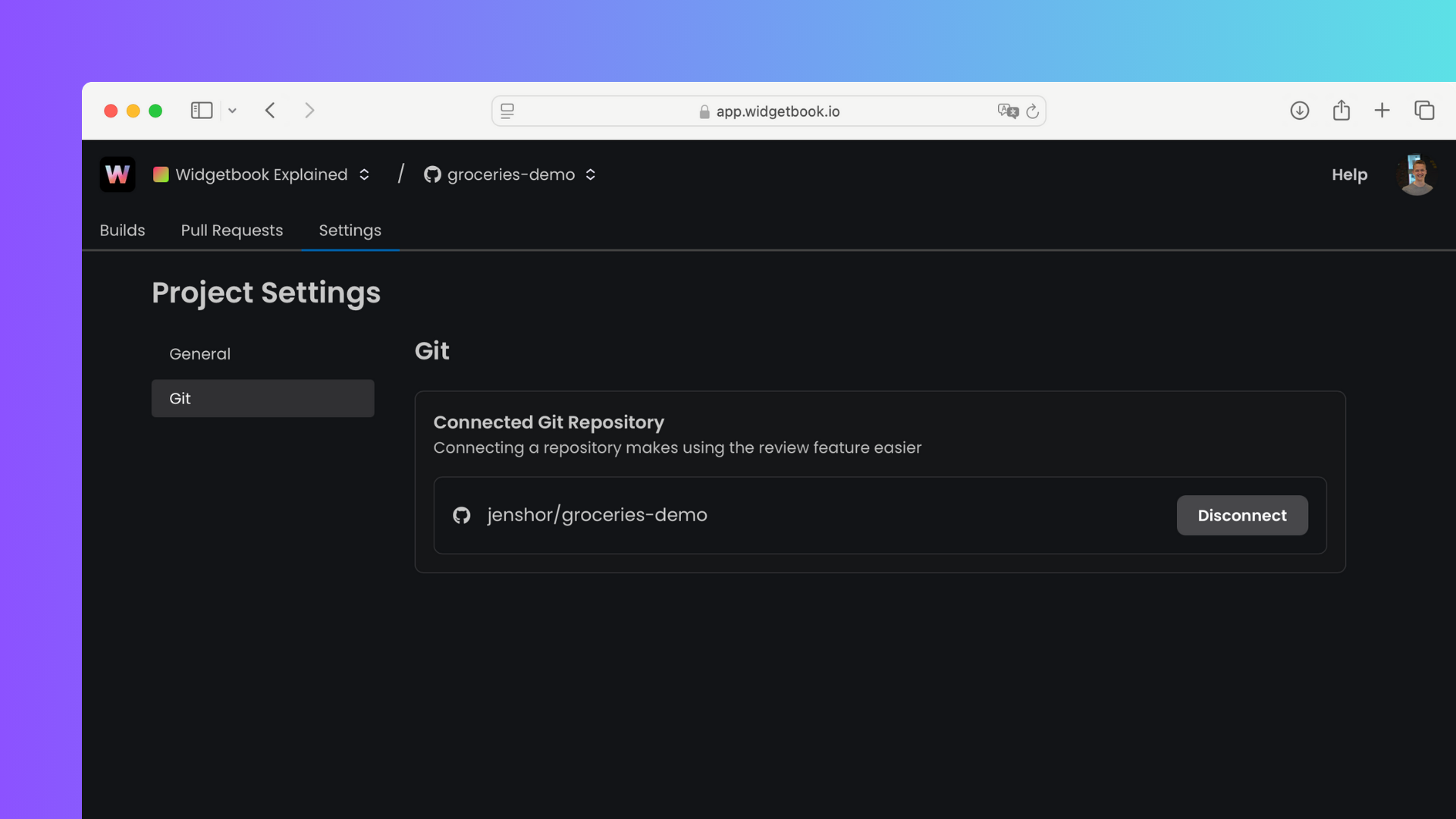Switch to the Pull Requests tab
The height and width of the screenshot is (819, 1456).
pos(231,231)
